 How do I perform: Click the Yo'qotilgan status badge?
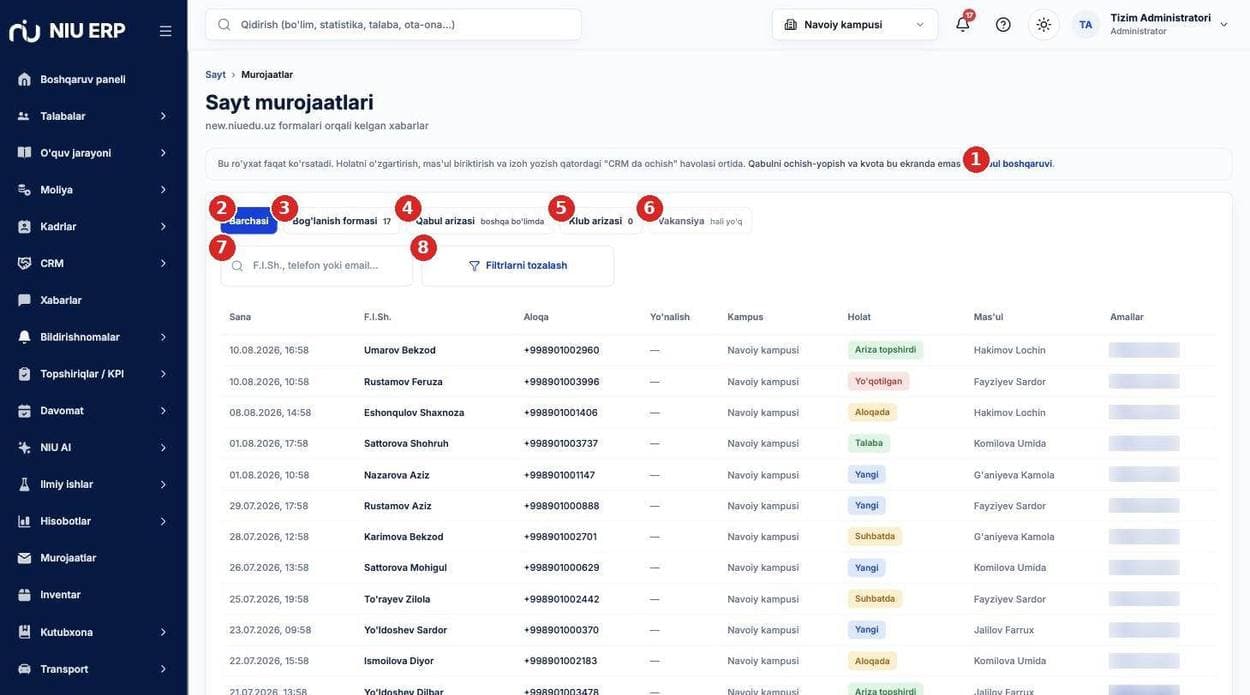coord(879,381)
